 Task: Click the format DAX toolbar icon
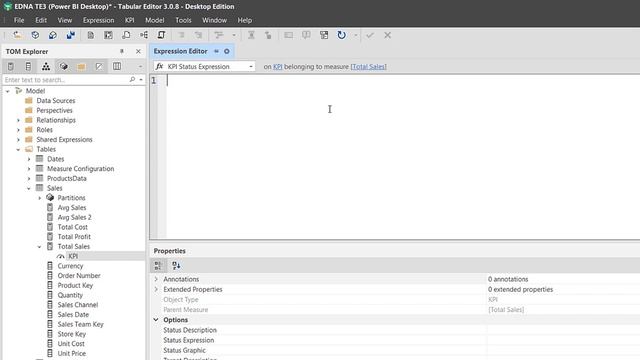pos(219,35)
